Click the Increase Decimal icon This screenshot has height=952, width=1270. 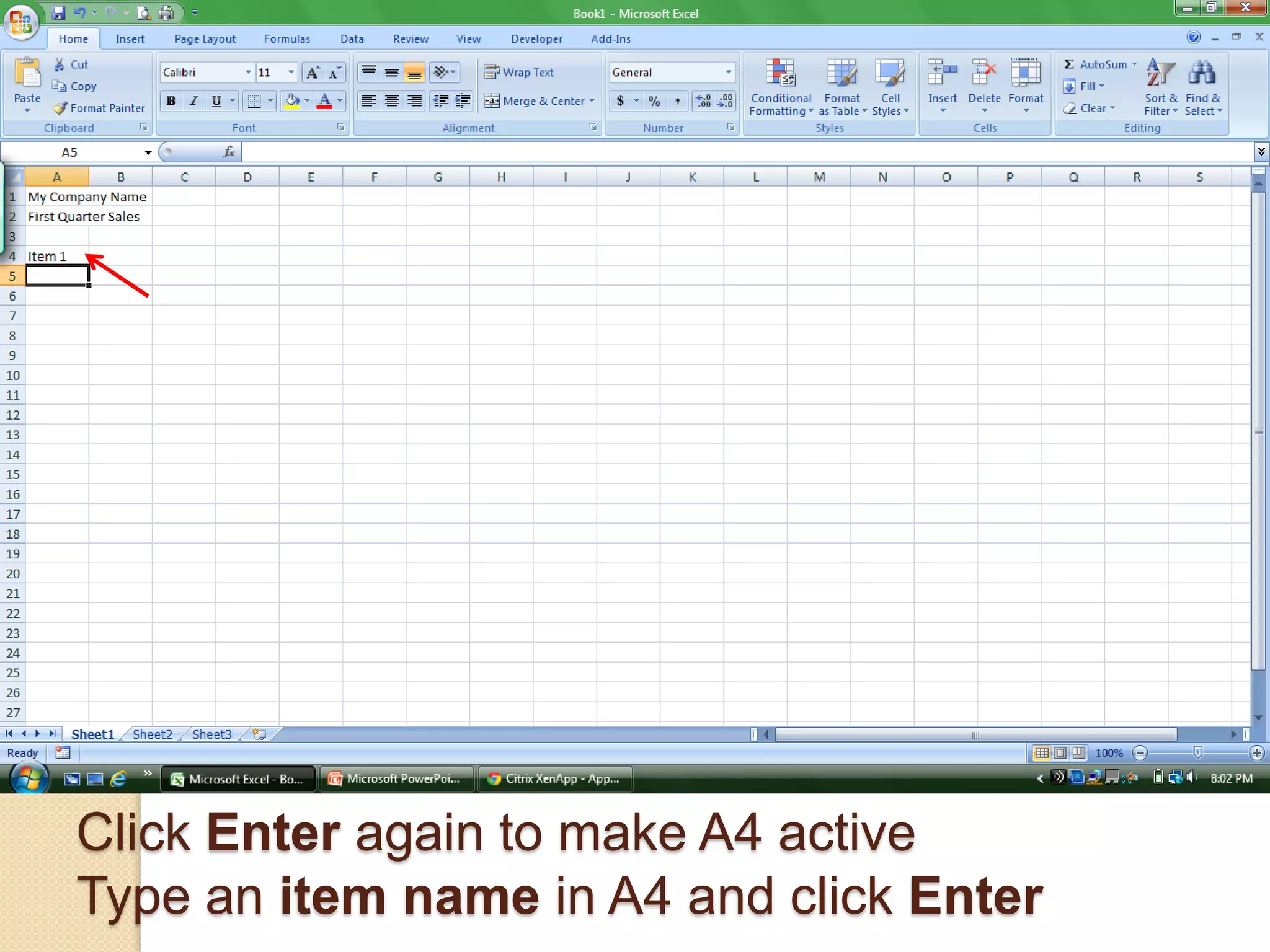click(x=703, y=101)
